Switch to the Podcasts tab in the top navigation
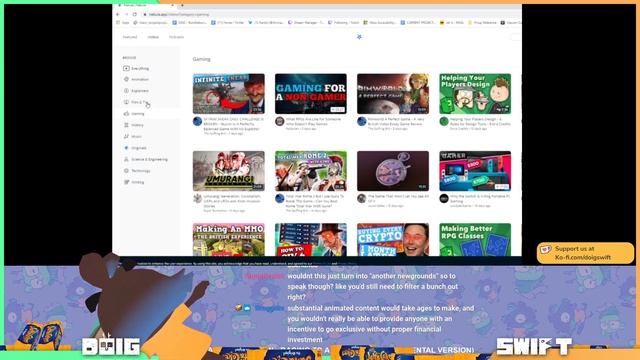Viewport: 640px width, 360px height. point(176,37)
